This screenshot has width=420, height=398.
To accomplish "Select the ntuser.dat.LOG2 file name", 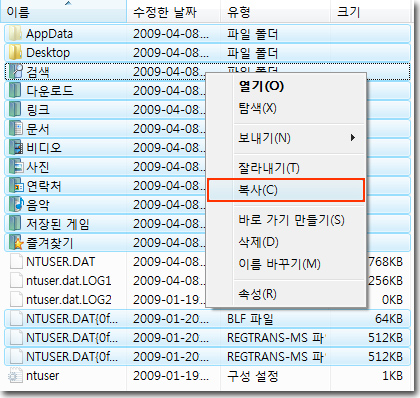I will (x=69, y=300).
